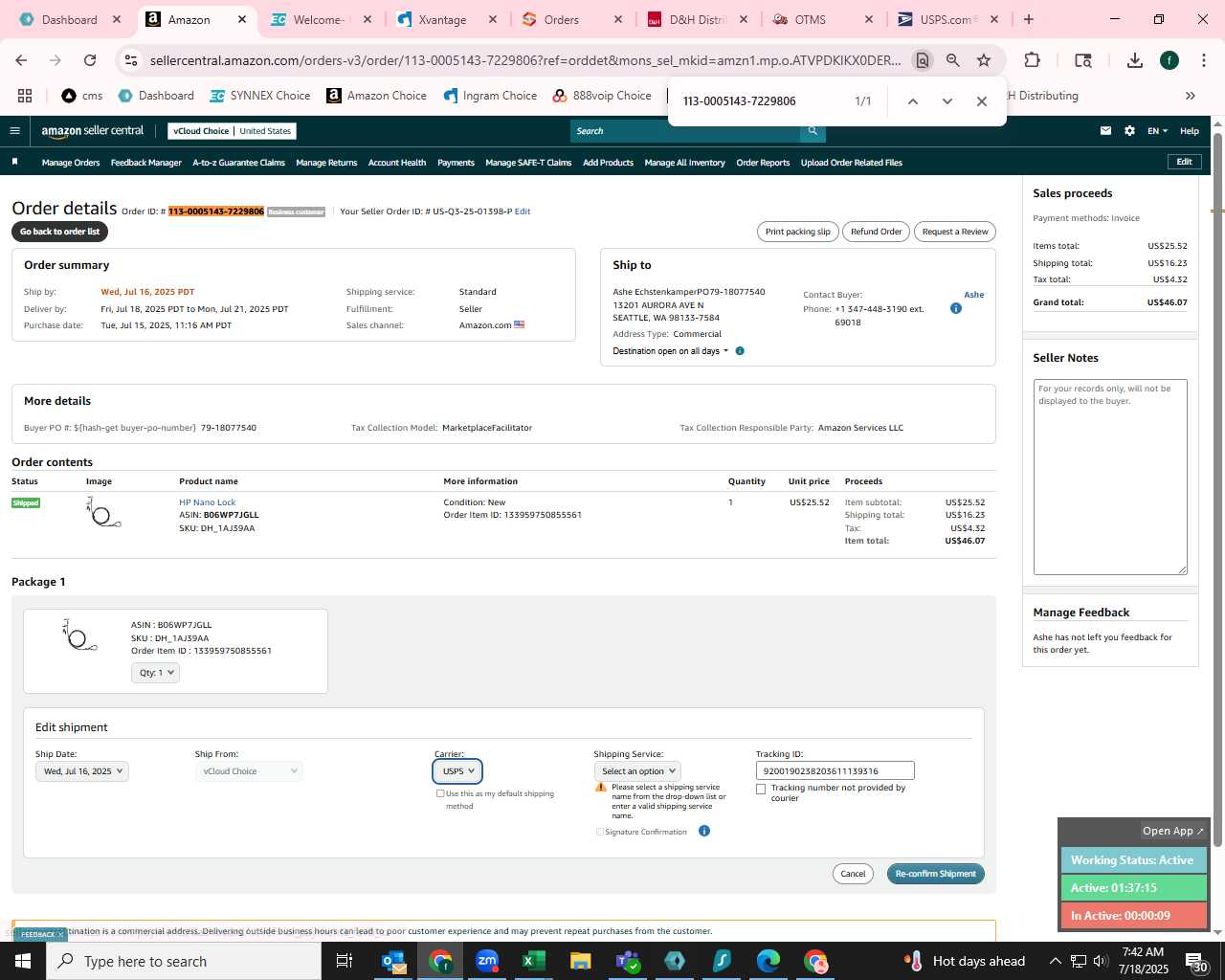The height and width of the screenshot is (980, 1225).
Task: Click the Windows Start button
Action: [x=23, y=961]
